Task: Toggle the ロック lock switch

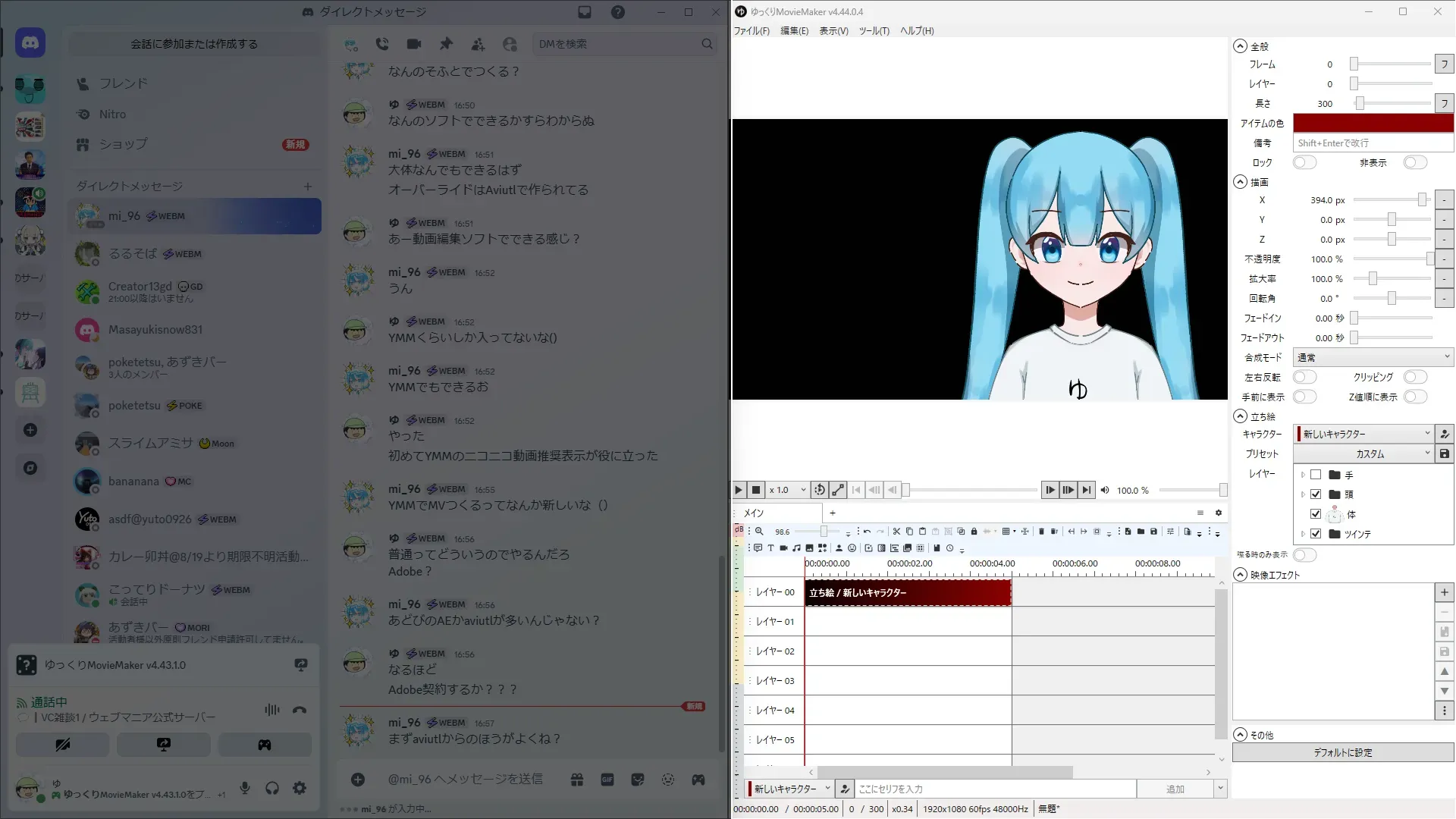Action: [x=1304, y=162]
